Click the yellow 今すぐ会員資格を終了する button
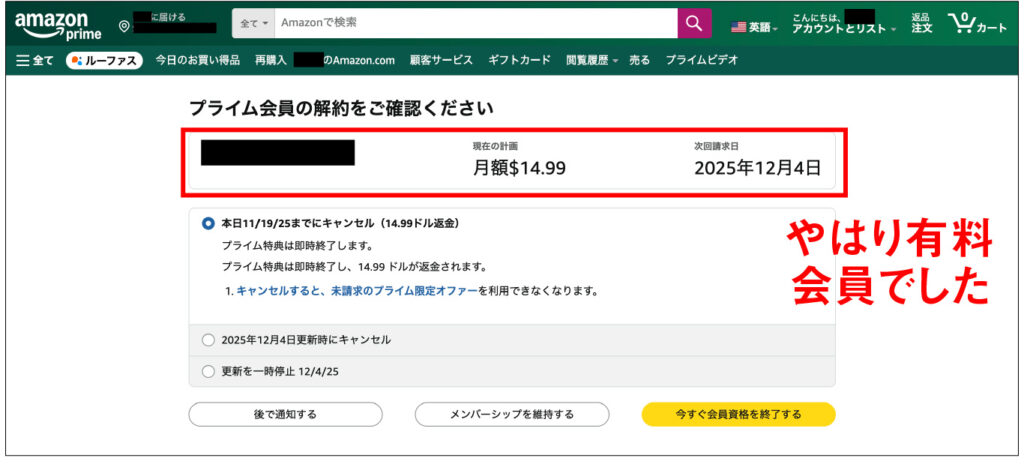Viewport: 1024px width, 467px height. tap(738, 414)
